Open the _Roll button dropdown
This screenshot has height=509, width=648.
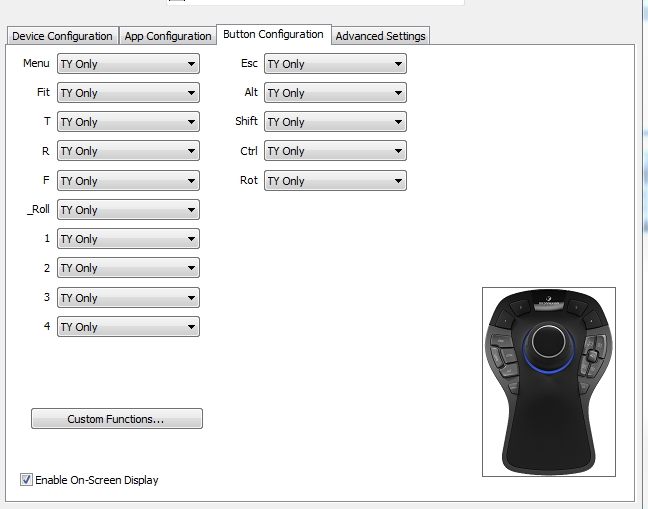pyautogui.click(x=128, y=209)
